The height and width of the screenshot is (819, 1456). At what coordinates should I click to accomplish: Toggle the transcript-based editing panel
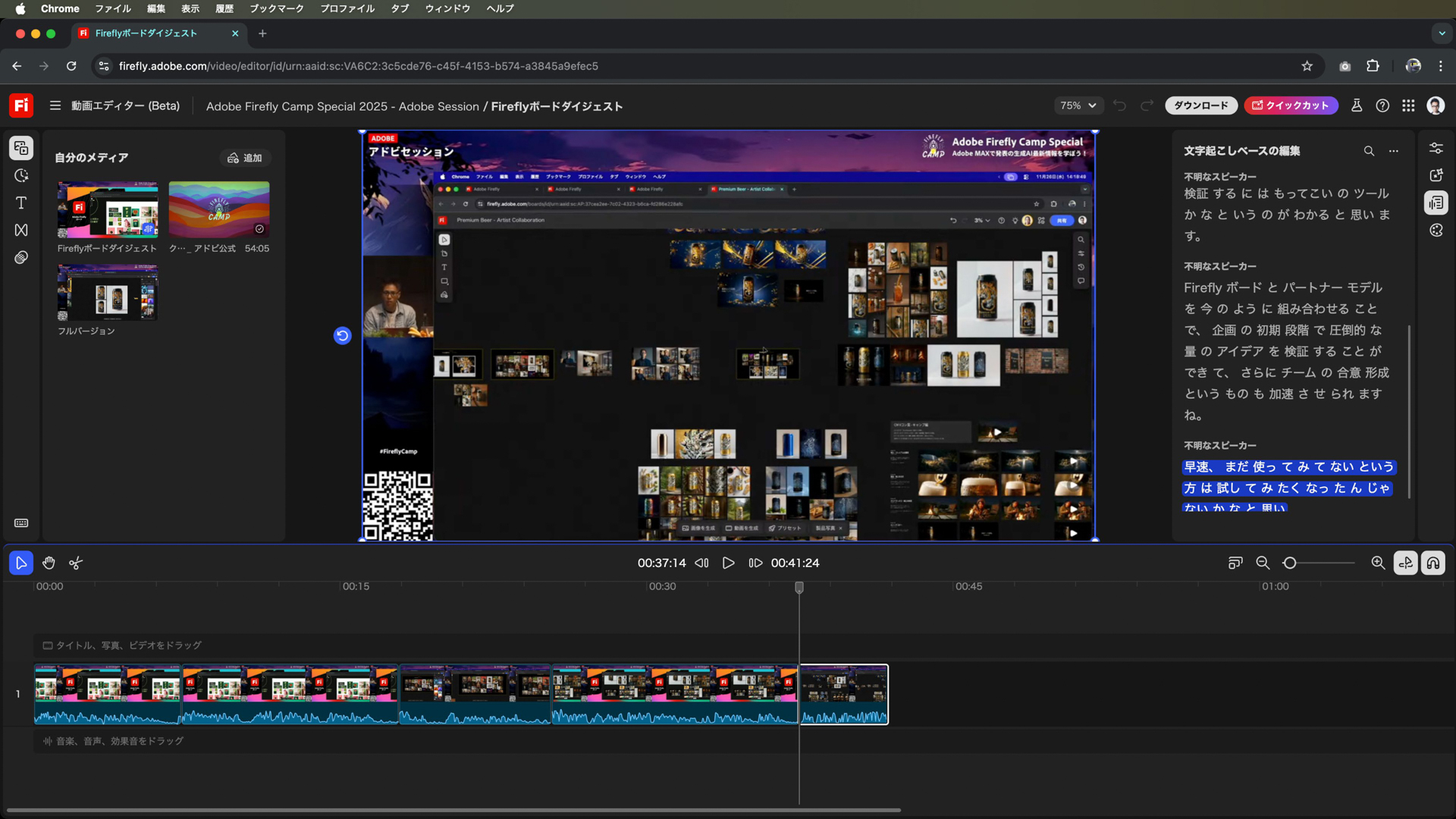(x=1436, y=202)
